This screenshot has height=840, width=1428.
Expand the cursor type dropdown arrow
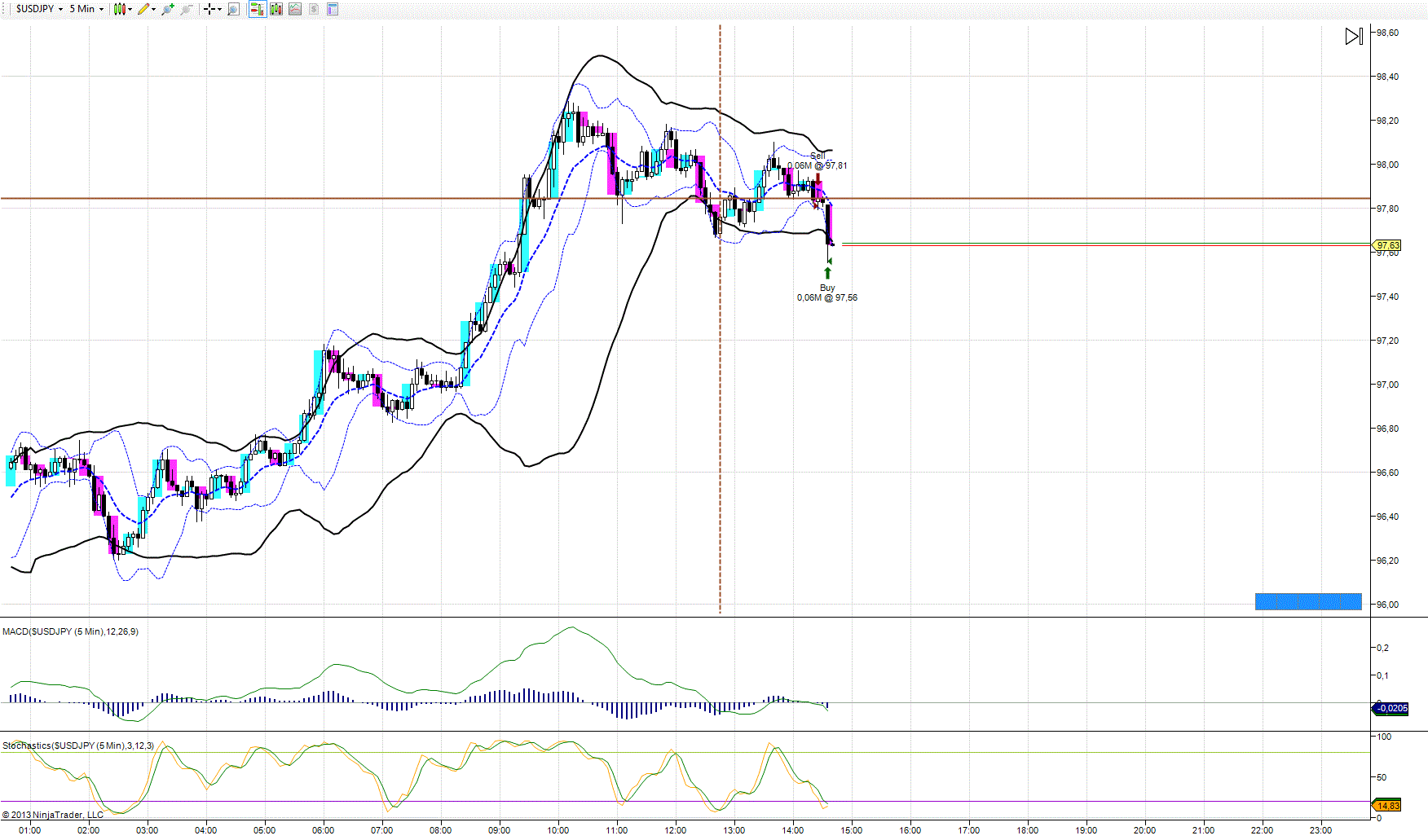click(220, 9)
